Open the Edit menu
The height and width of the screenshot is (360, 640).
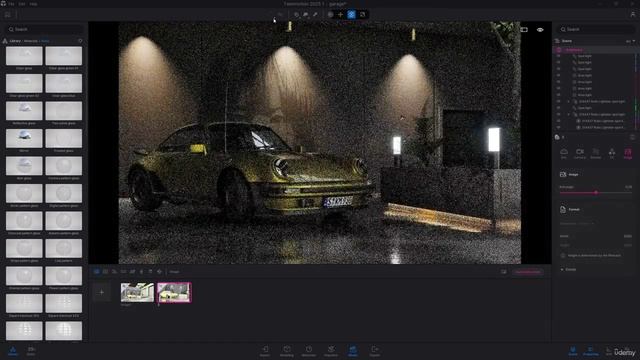point(22,4)
